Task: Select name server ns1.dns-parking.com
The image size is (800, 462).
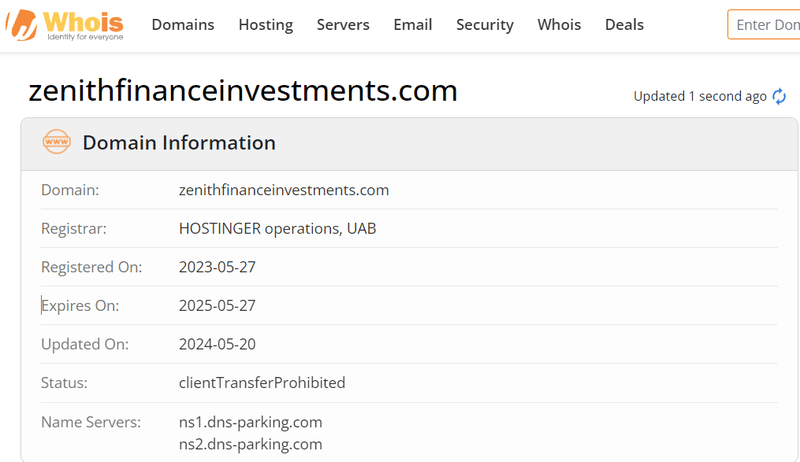Action: click(x=251, y=422)
